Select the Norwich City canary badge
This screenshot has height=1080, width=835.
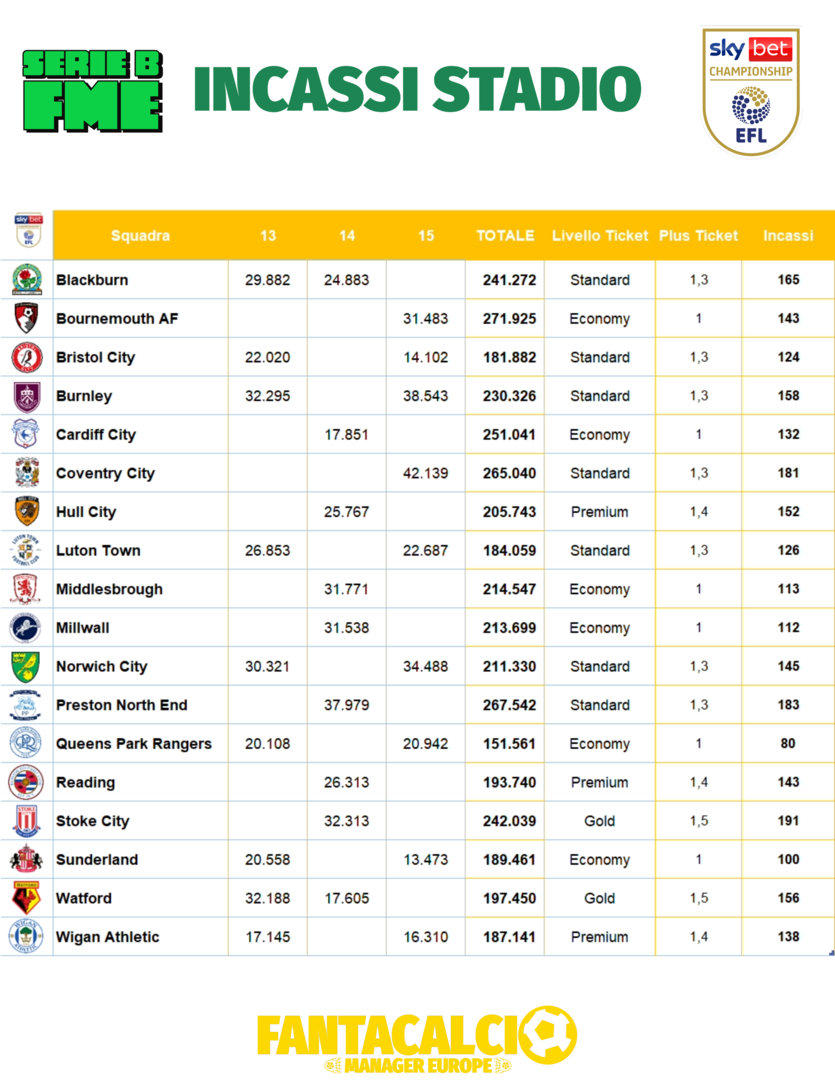pyautogui.click(x=26, y=667)
